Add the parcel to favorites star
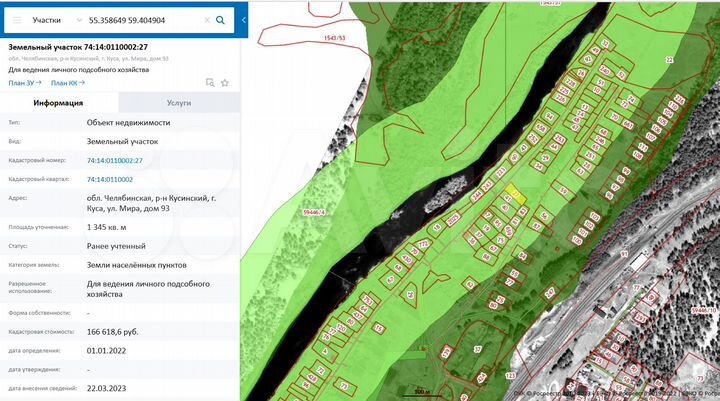Image resolution: width=720 pixels, height=401 pixels. (x=225, y=82)
